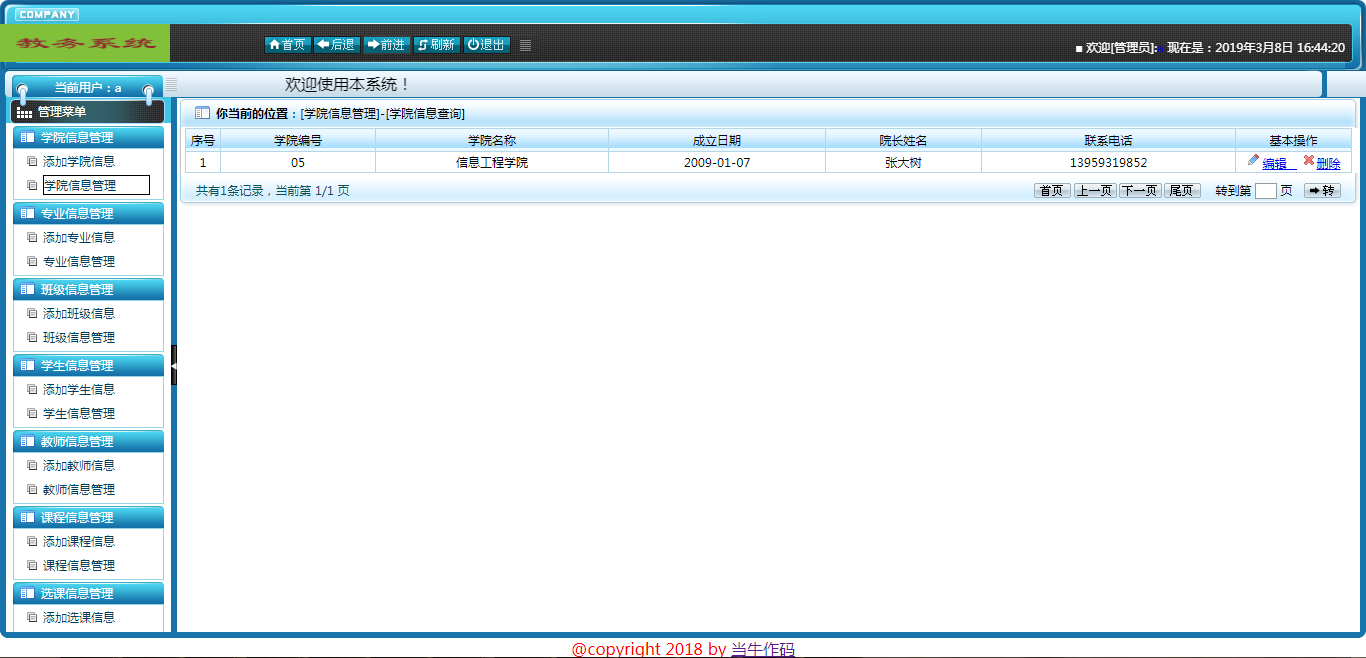
Task: Click 联系电话 column header
Action: [x=1108, y=140]
